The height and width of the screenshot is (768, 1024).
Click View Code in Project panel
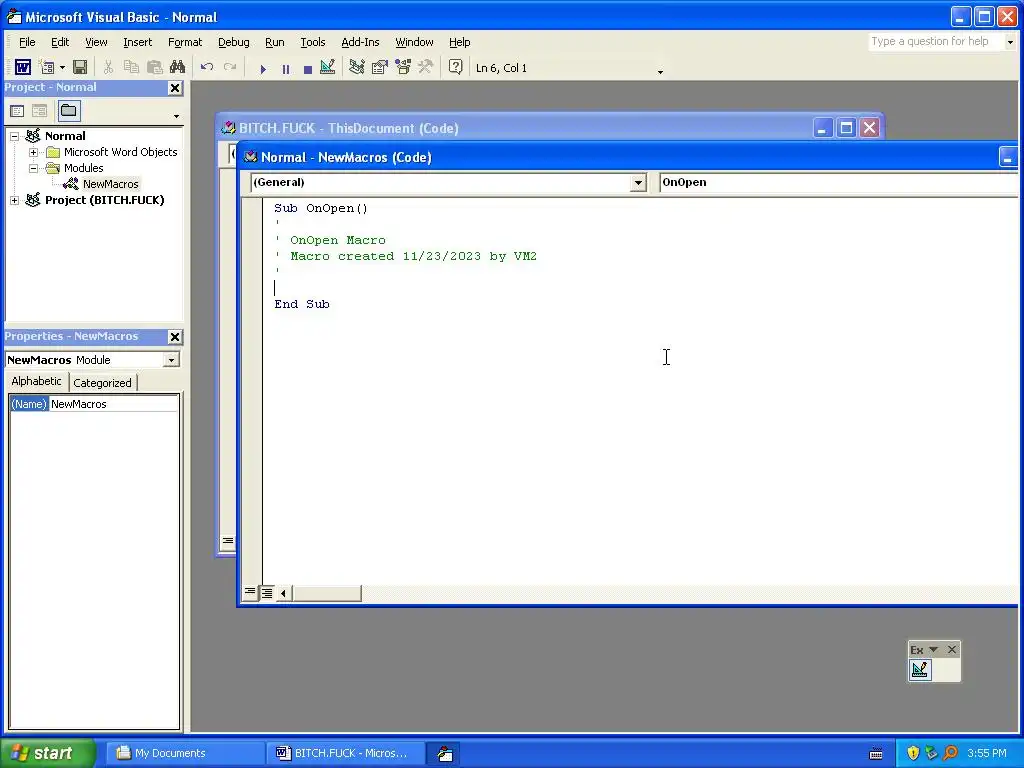pos(17,111)
